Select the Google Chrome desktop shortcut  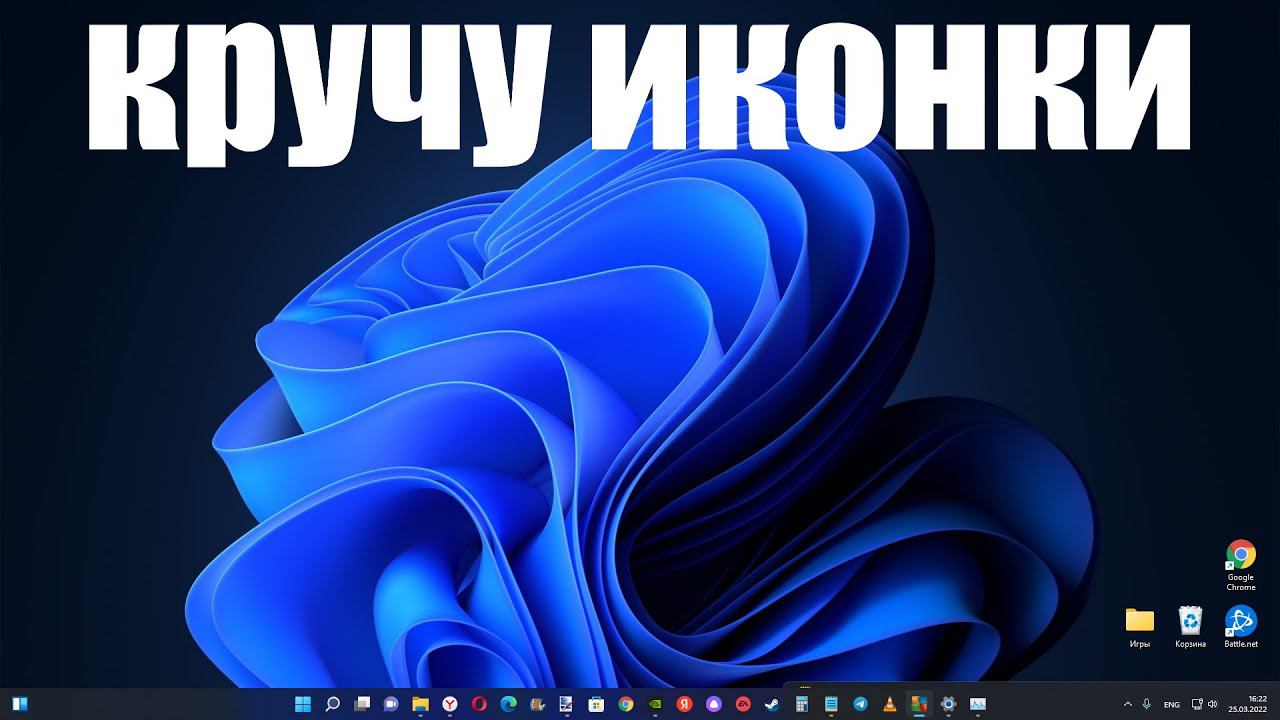pyautogui.click(x=1241, y=566)
